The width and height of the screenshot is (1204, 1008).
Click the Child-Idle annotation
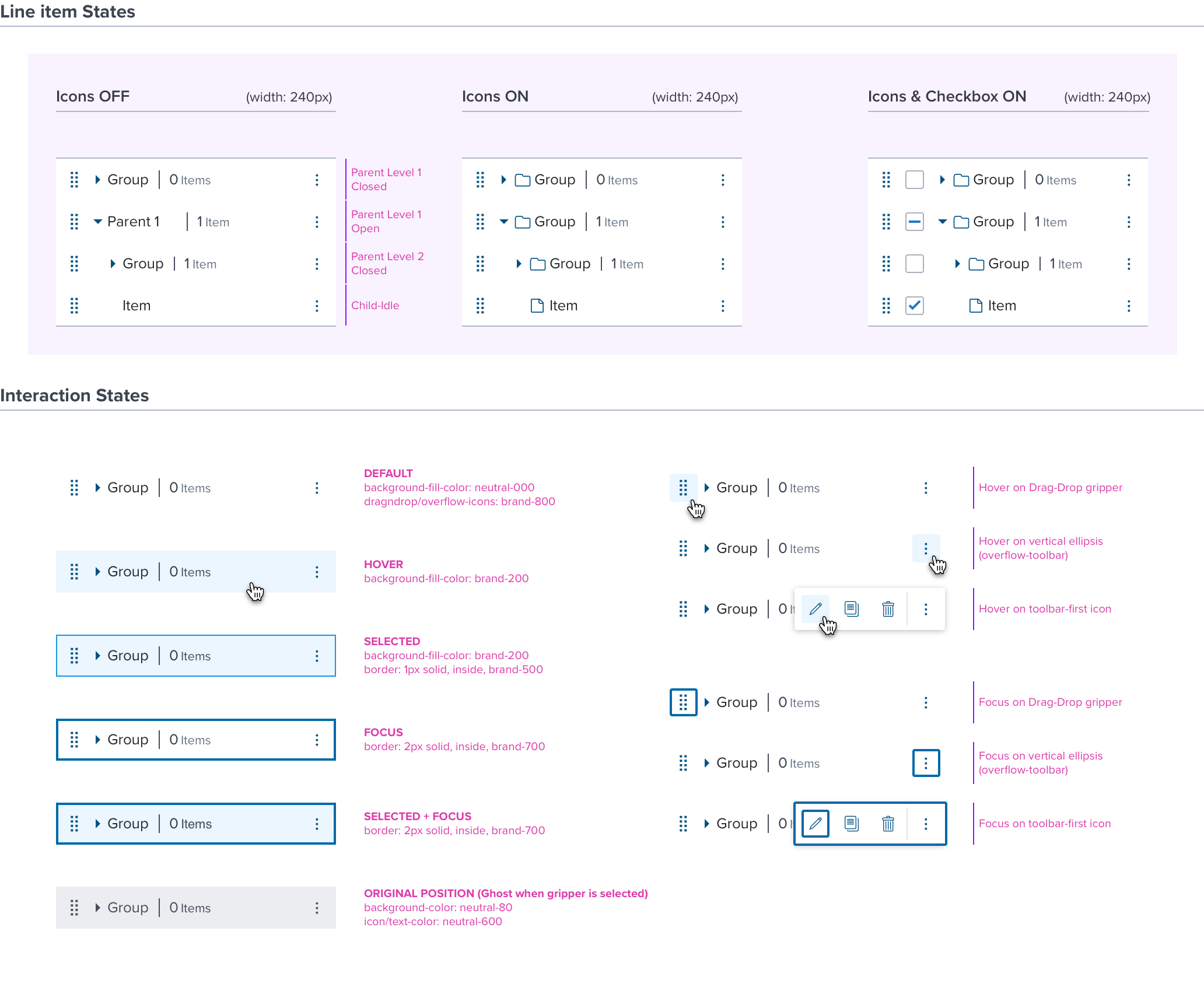(x=375, y=306)
